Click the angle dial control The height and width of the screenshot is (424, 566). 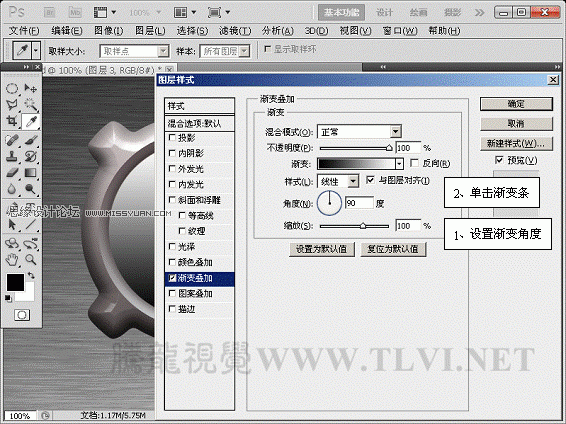(329, 203)
